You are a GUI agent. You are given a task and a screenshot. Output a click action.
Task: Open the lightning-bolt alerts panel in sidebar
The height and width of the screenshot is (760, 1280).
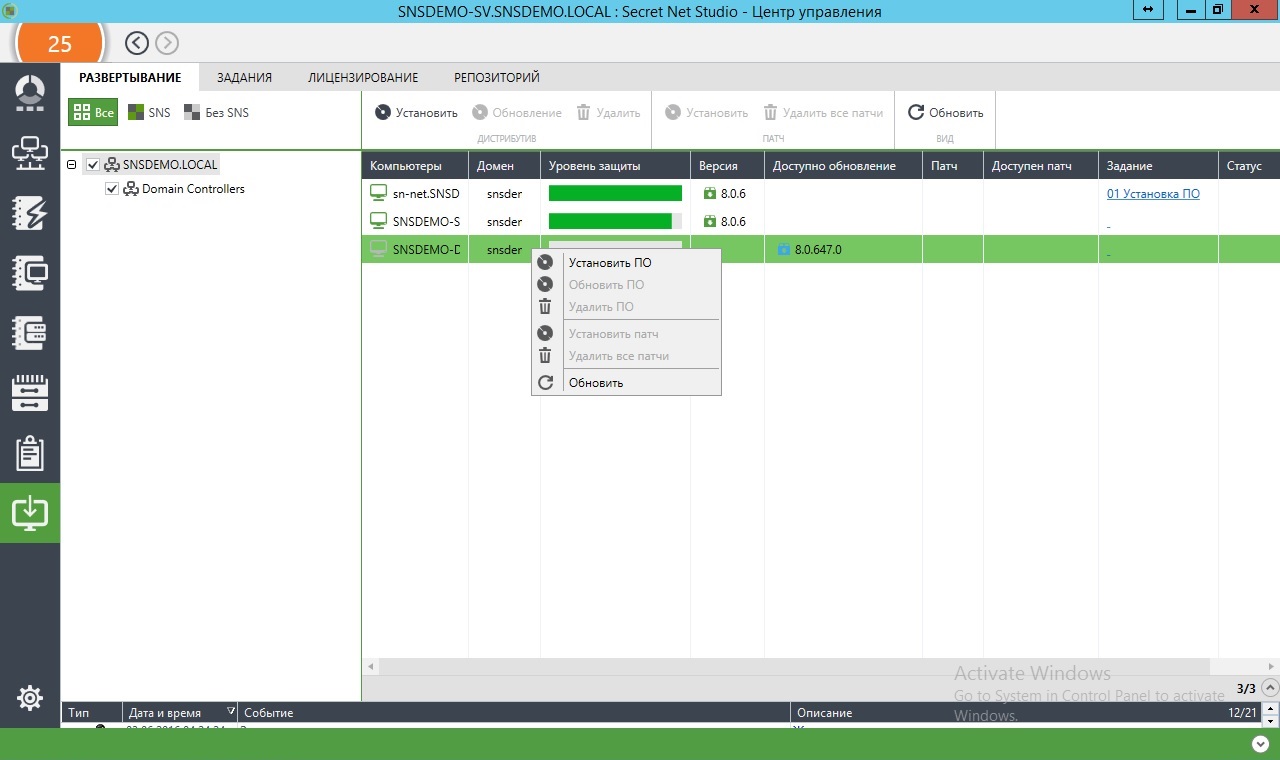point(30,213)
